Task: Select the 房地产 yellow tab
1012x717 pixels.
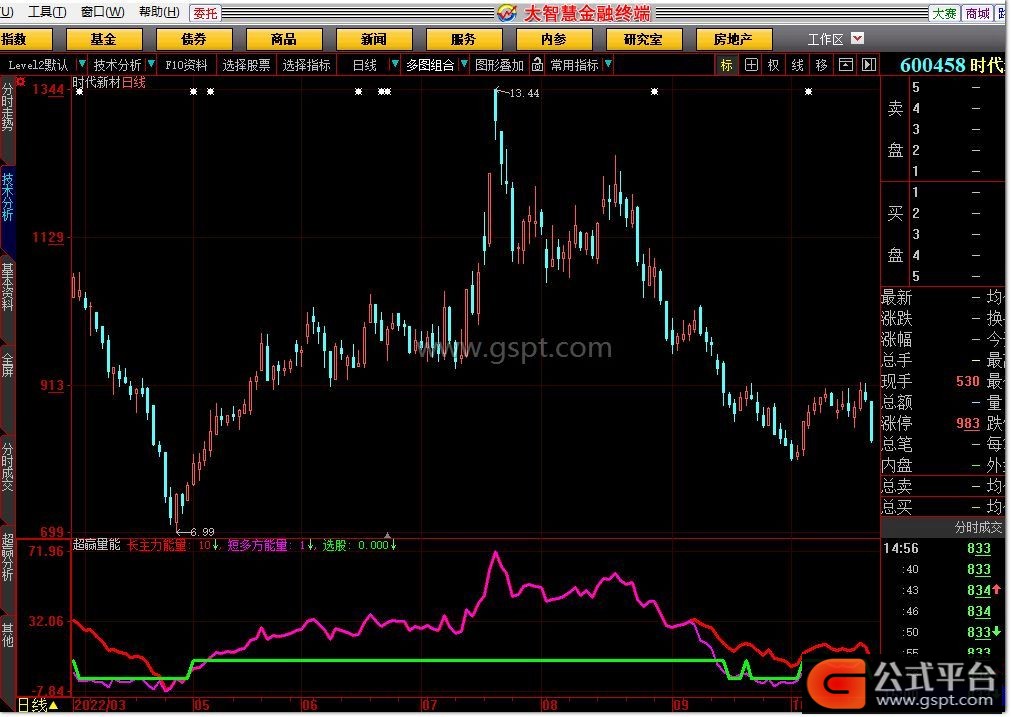Action: (x=734, y=39)
